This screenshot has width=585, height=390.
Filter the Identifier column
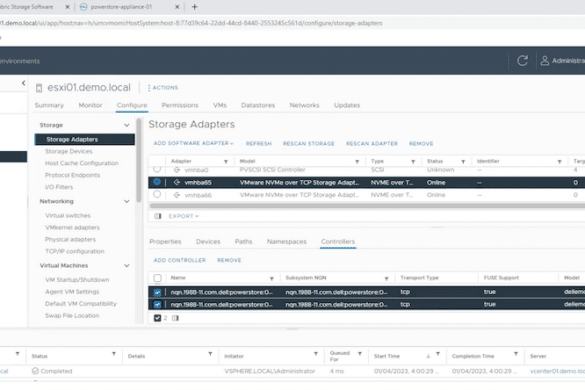[x=560, y=162]
